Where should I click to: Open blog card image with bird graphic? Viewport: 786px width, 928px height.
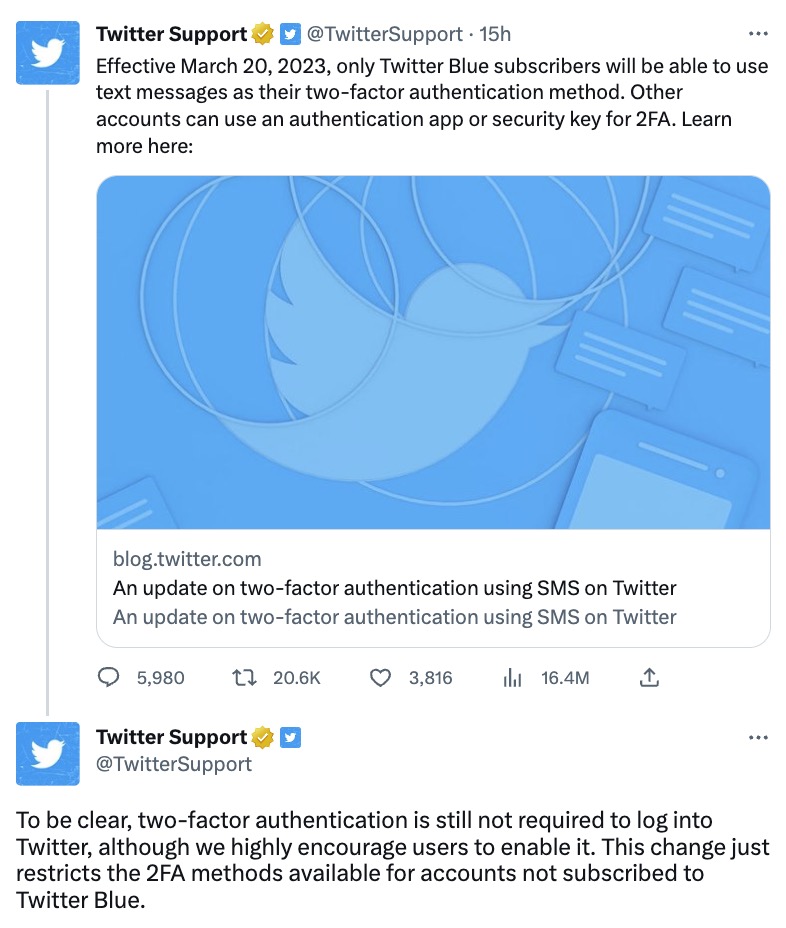tap(433, 352)
